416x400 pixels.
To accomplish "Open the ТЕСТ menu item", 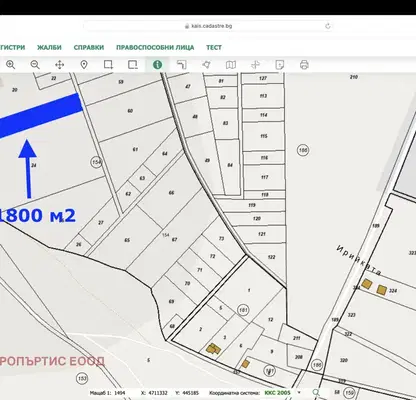I will point(214,47).
